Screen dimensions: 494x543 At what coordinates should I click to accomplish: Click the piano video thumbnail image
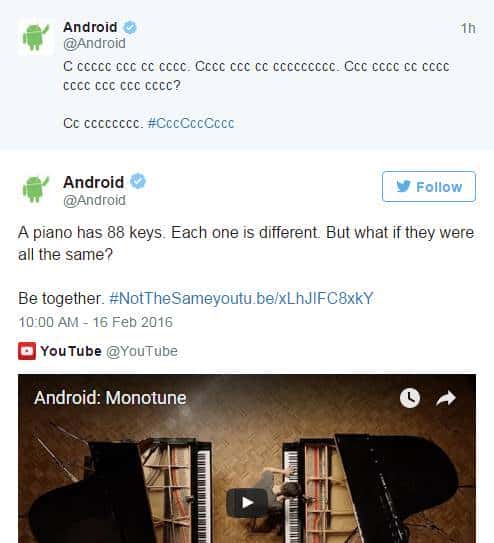247,459
